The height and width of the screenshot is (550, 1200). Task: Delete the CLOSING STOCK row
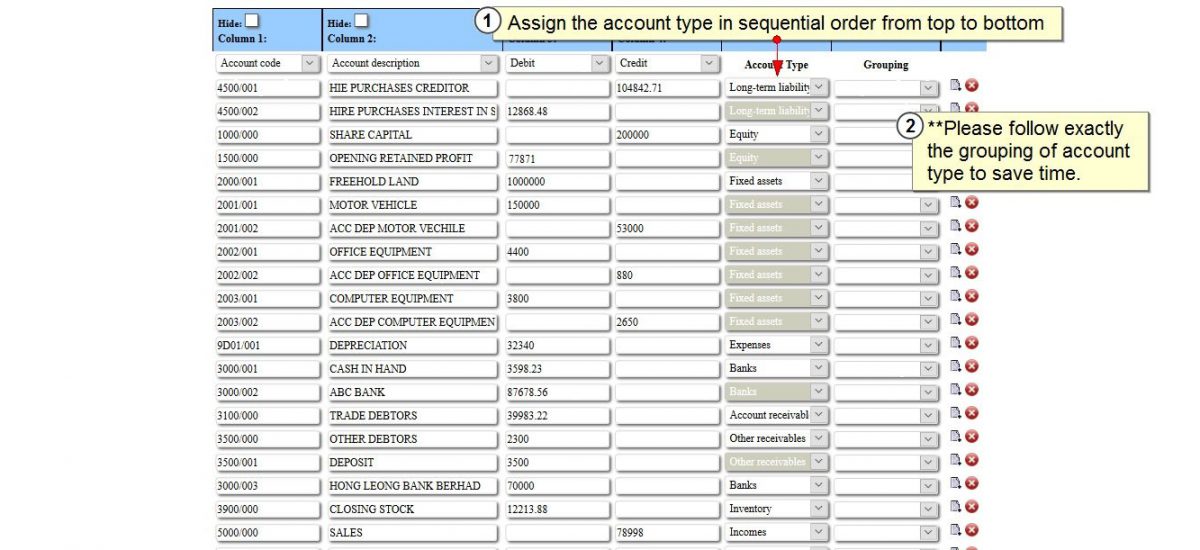point(971,508)
